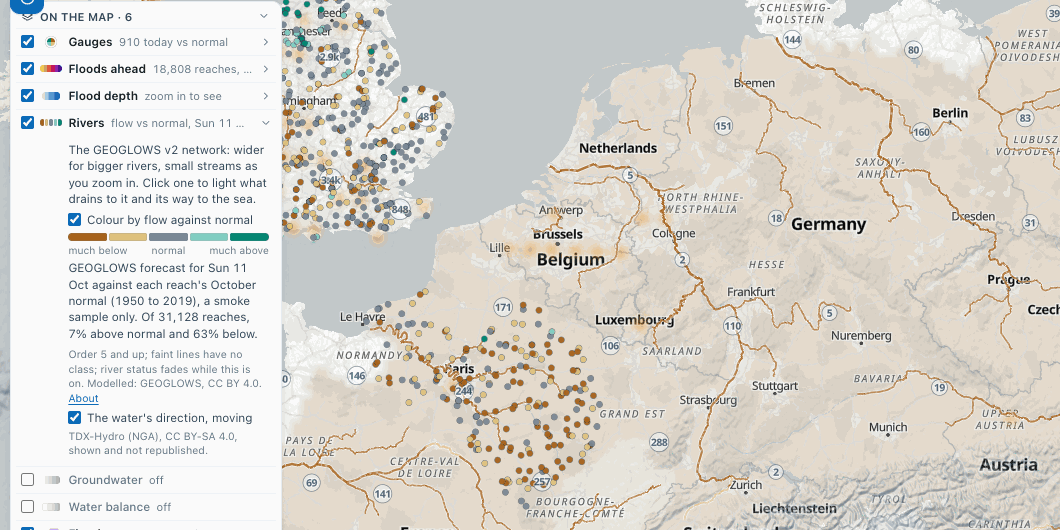Click the Gauges pie-chart layer icon

[x=51, y=42]
